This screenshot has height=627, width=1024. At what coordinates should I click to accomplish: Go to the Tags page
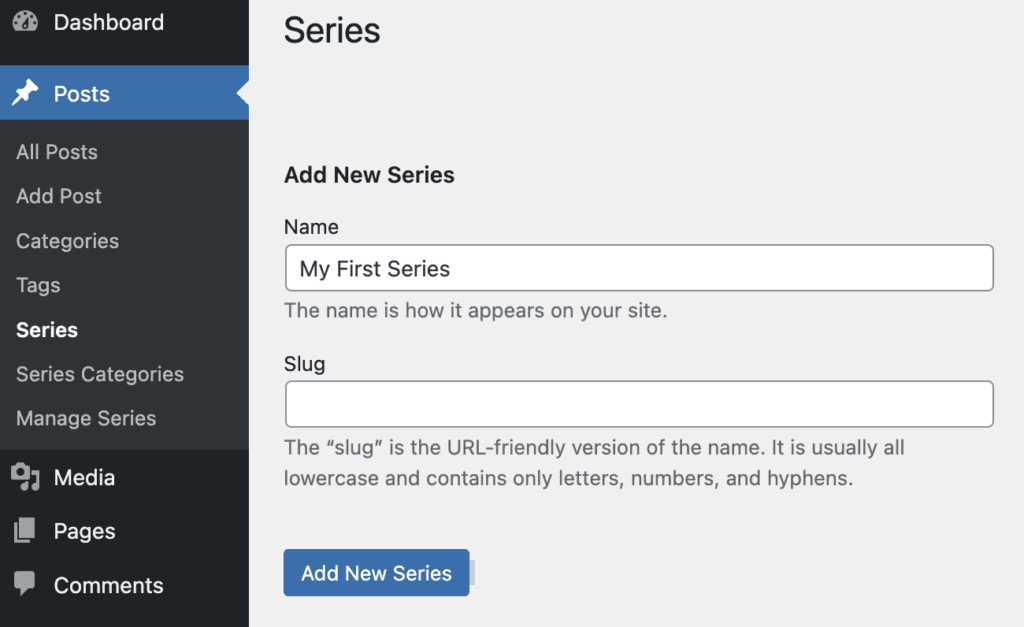37,285
